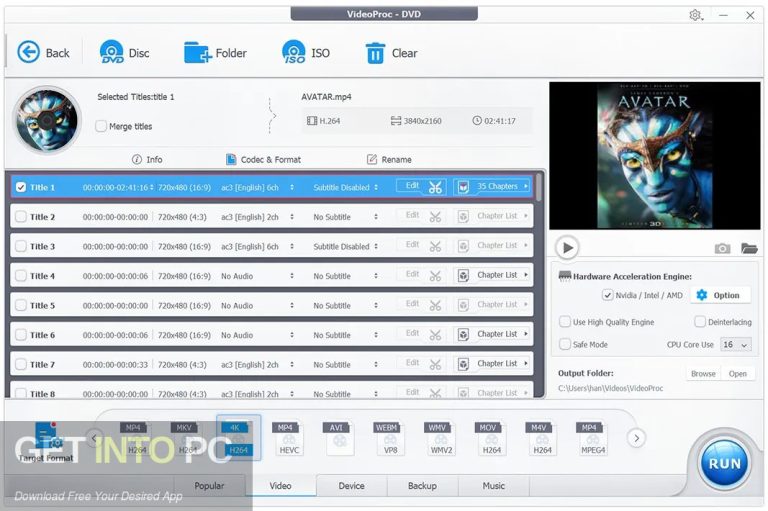Enable Safe Mode checkbox
The width and height of the screenshot is (768, 511).
click(565, 344)
